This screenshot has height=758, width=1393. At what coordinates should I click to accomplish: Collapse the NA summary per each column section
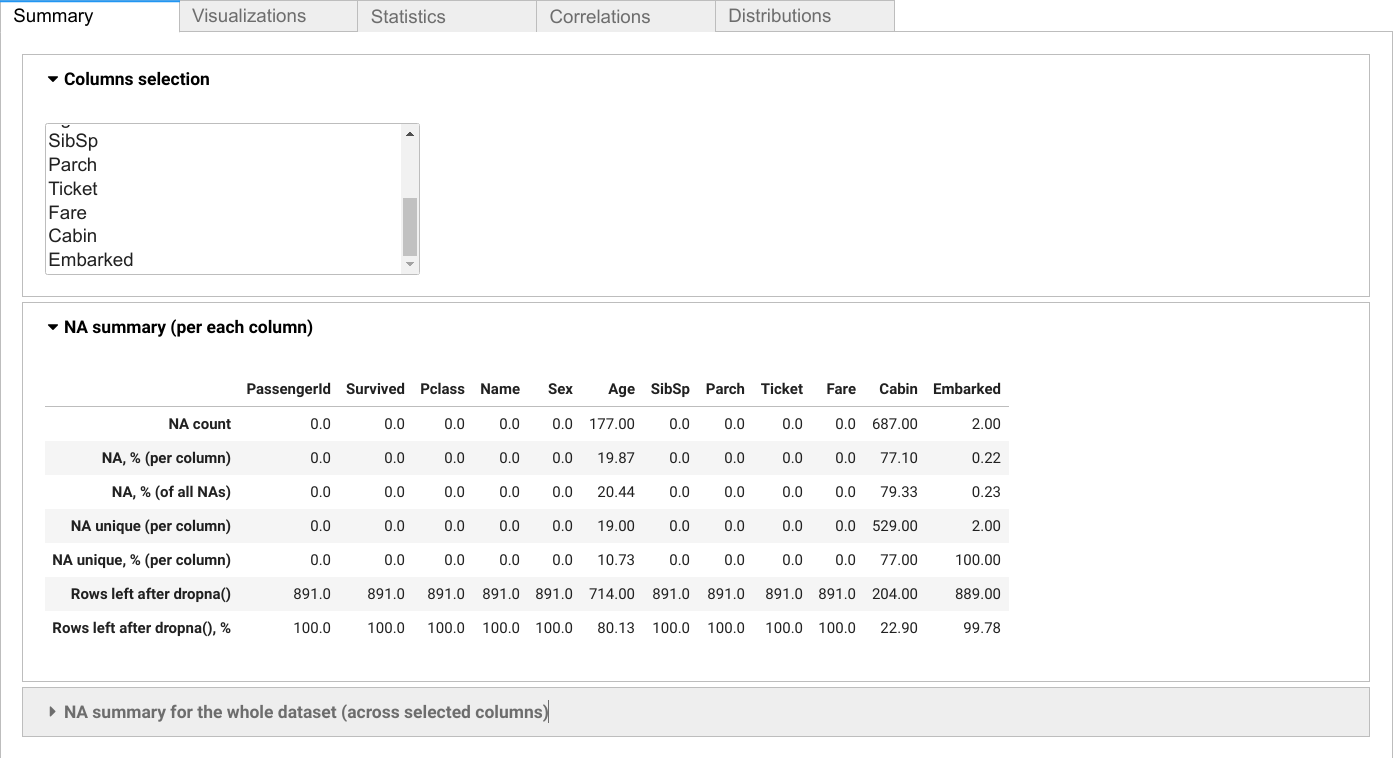point(180,327)
